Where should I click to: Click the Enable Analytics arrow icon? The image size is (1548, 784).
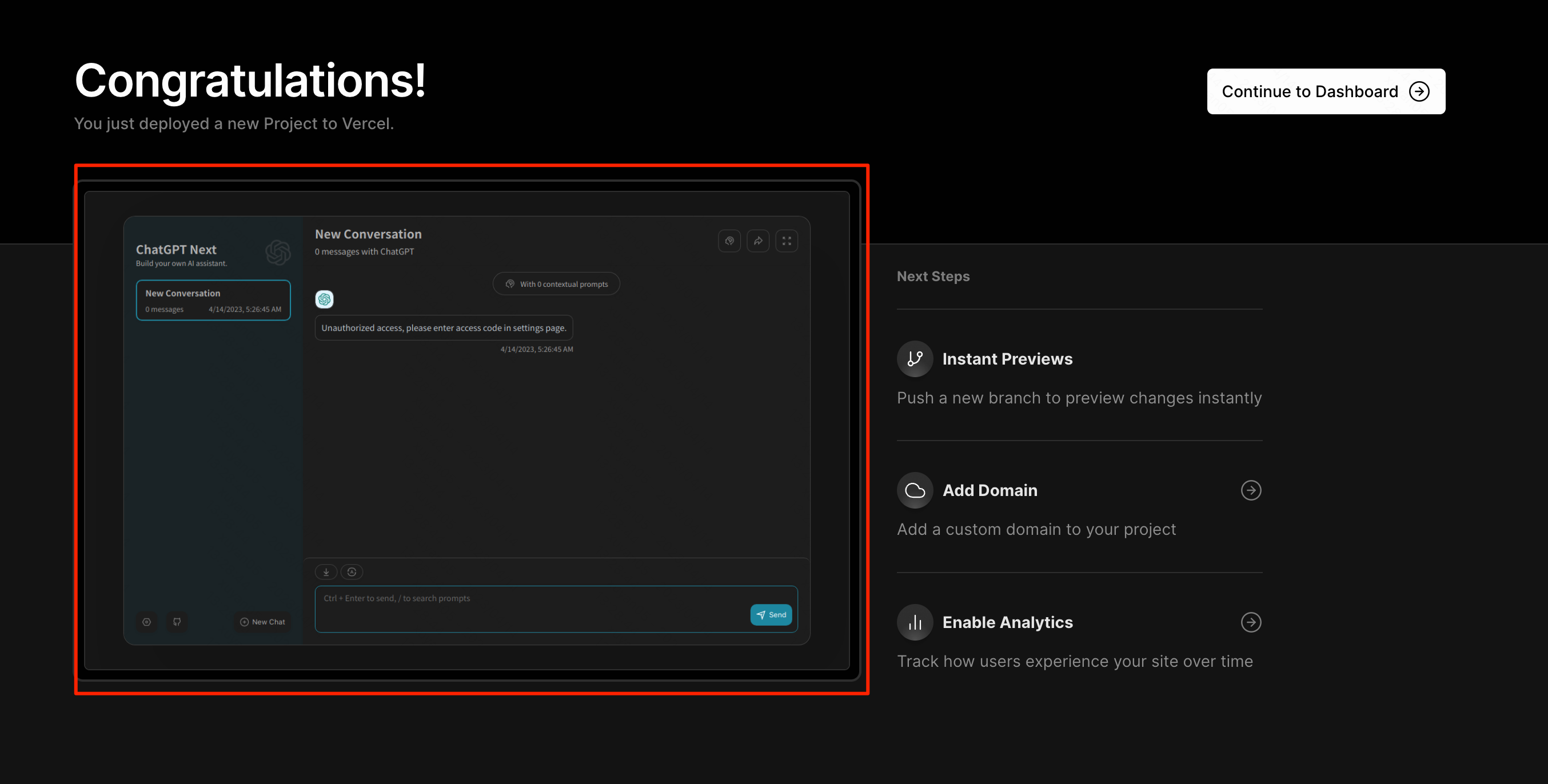point(1251,622)
